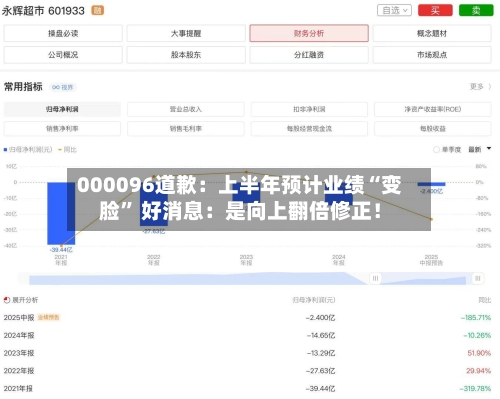Select the 2021年报 row label
The height and width of the screenshot is (399, 500).
(18, 388)
